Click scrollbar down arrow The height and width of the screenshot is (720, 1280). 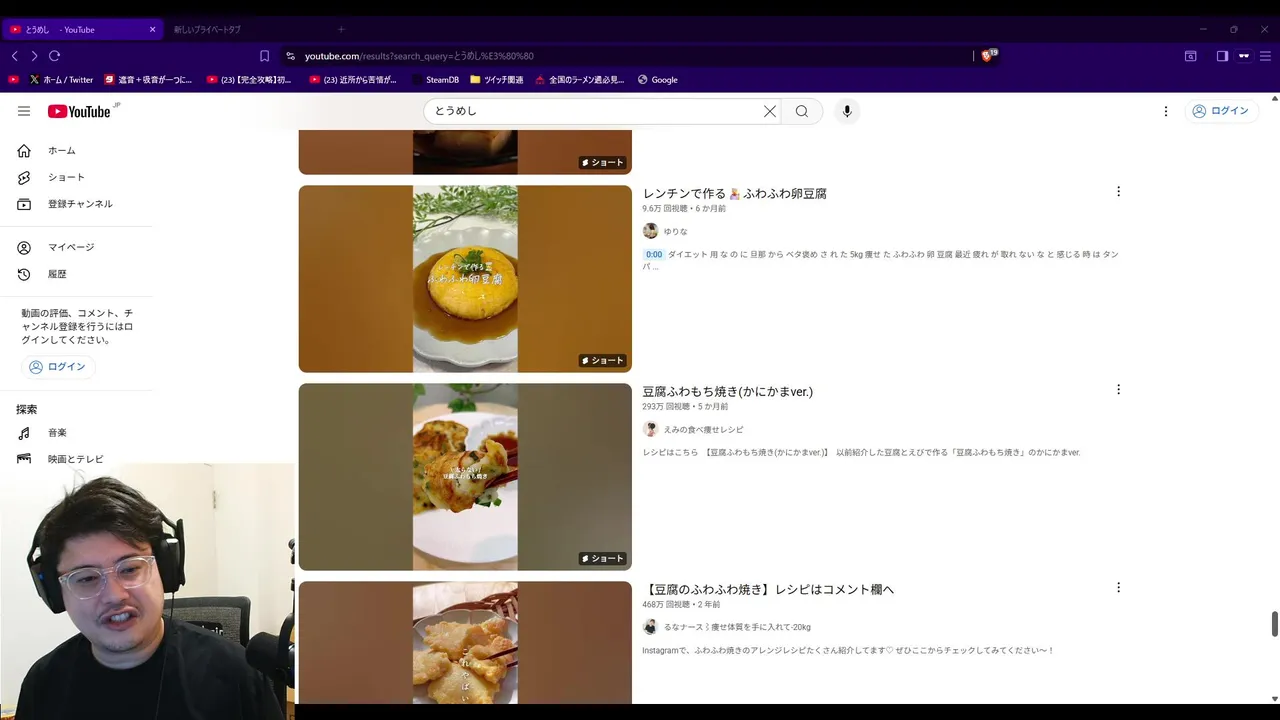click(x=1274, y=698)
